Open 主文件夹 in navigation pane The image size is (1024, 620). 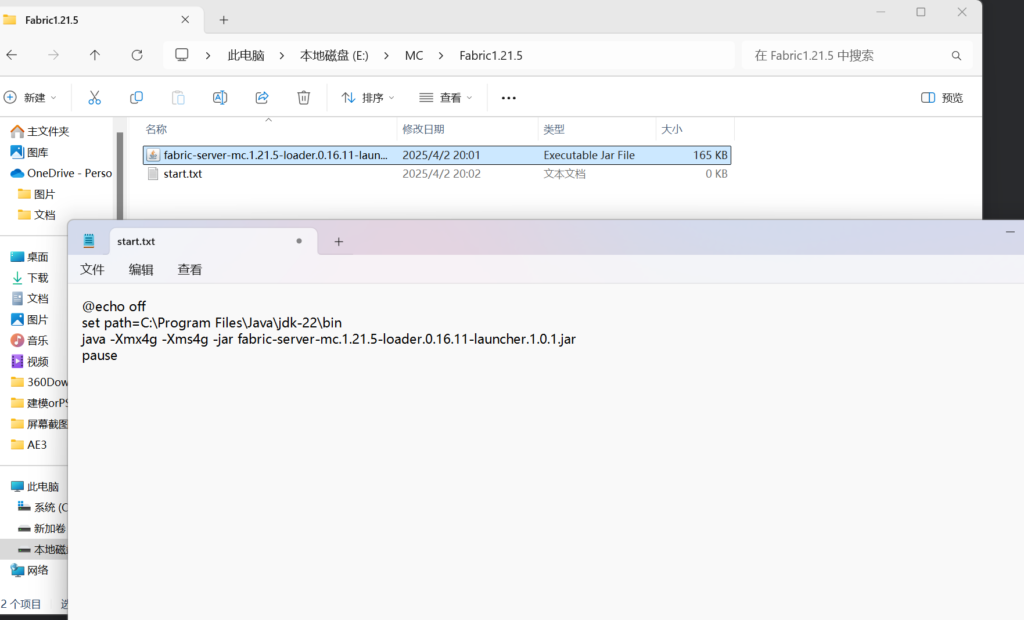point(40,131)
